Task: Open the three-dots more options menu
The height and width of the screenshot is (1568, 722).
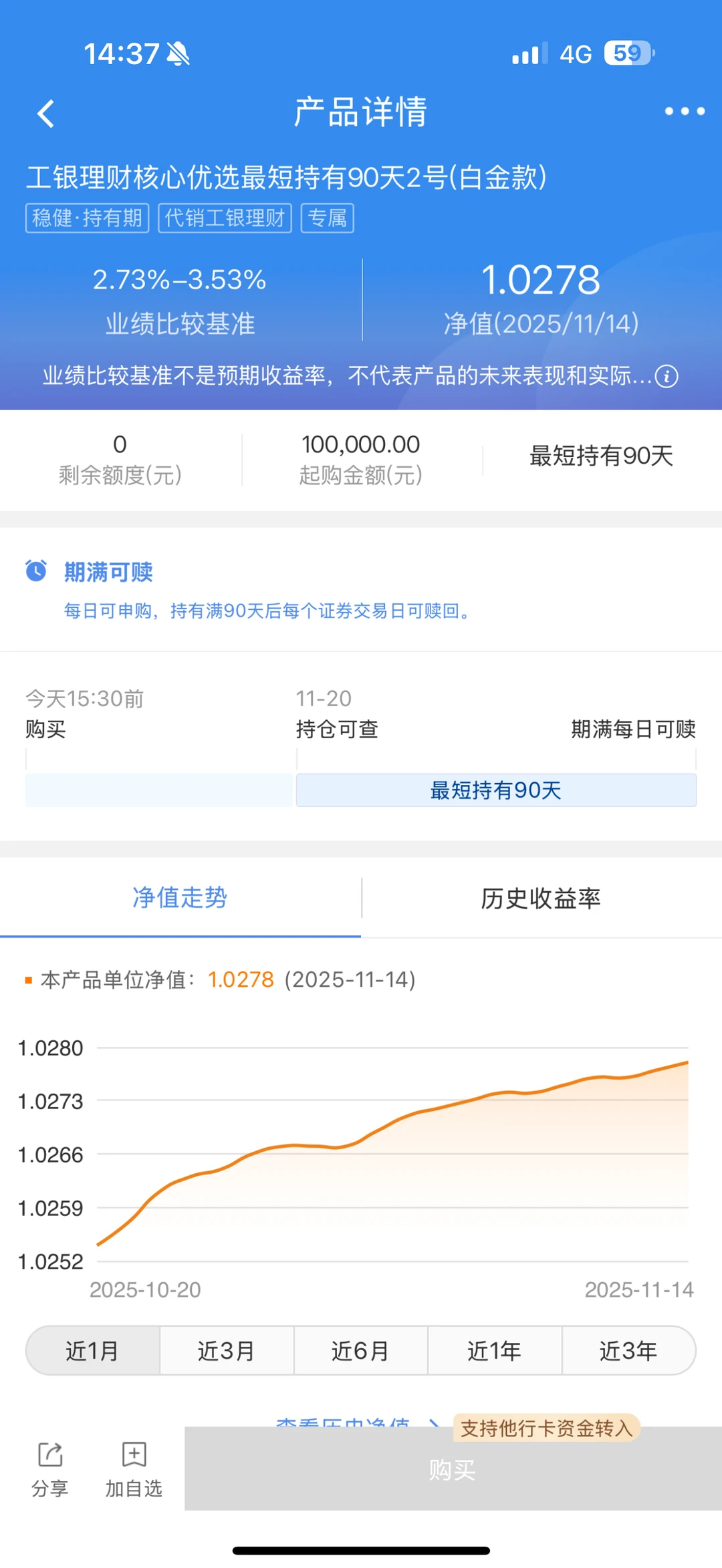Action: 685,112
